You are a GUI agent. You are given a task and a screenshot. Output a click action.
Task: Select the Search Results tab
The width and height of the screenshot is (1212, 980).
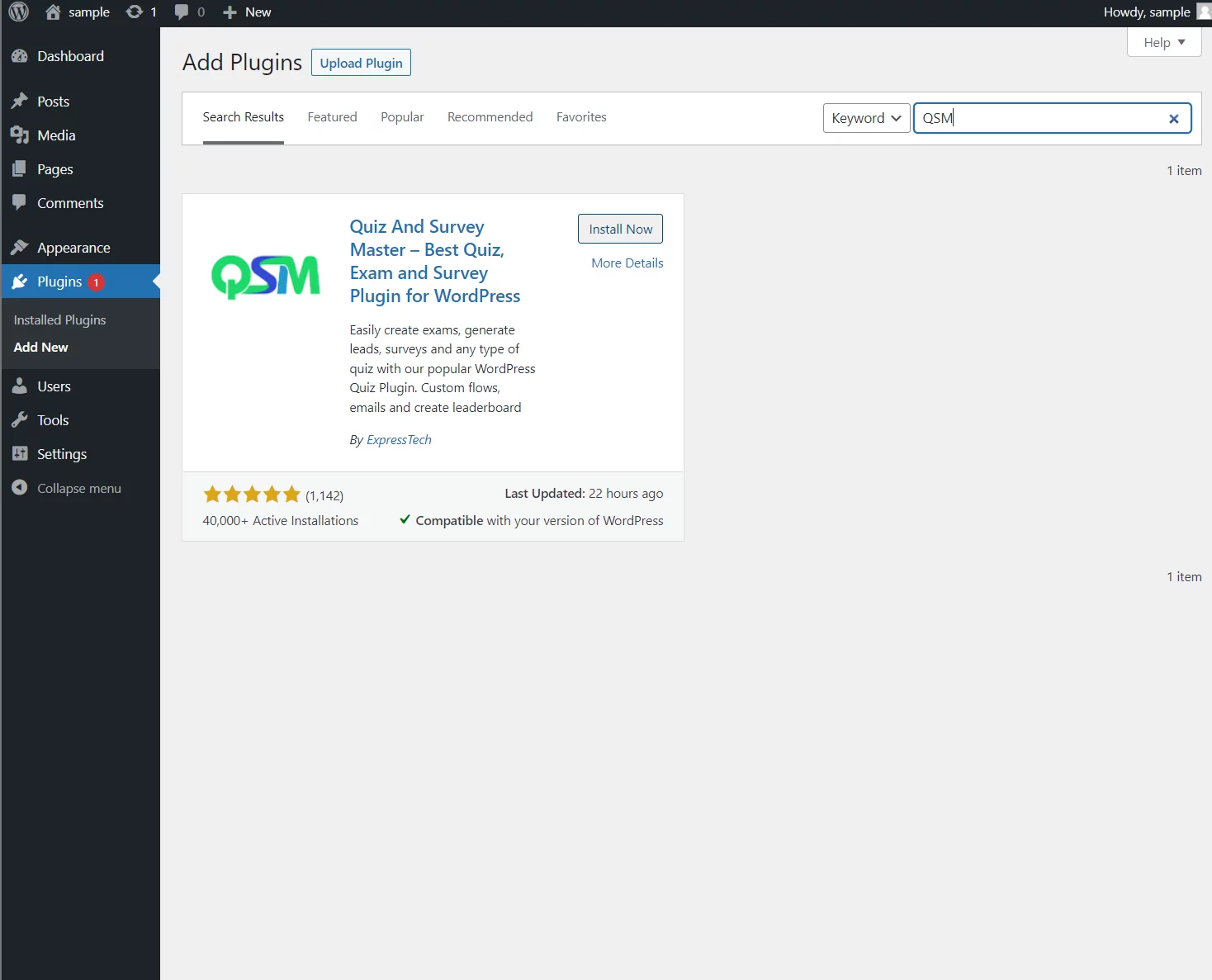point(244,117)
